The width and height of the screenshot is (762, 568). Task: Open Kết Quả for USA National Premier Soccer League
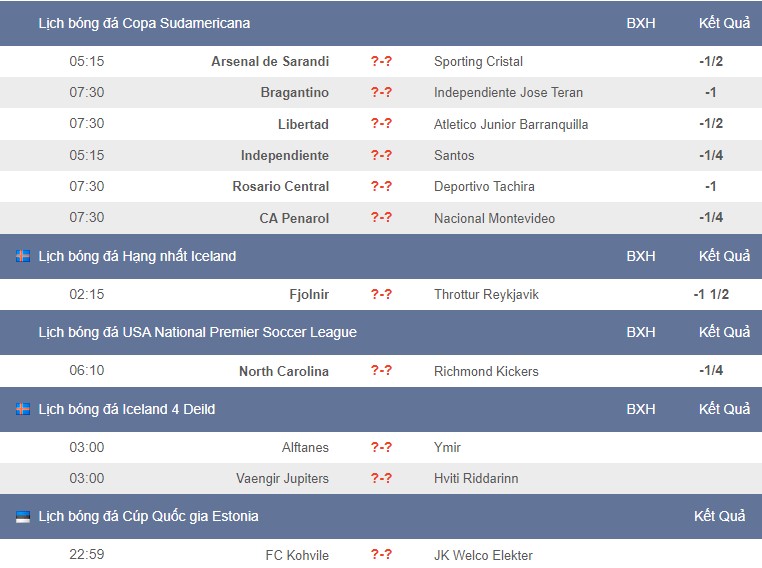[724, 332]
